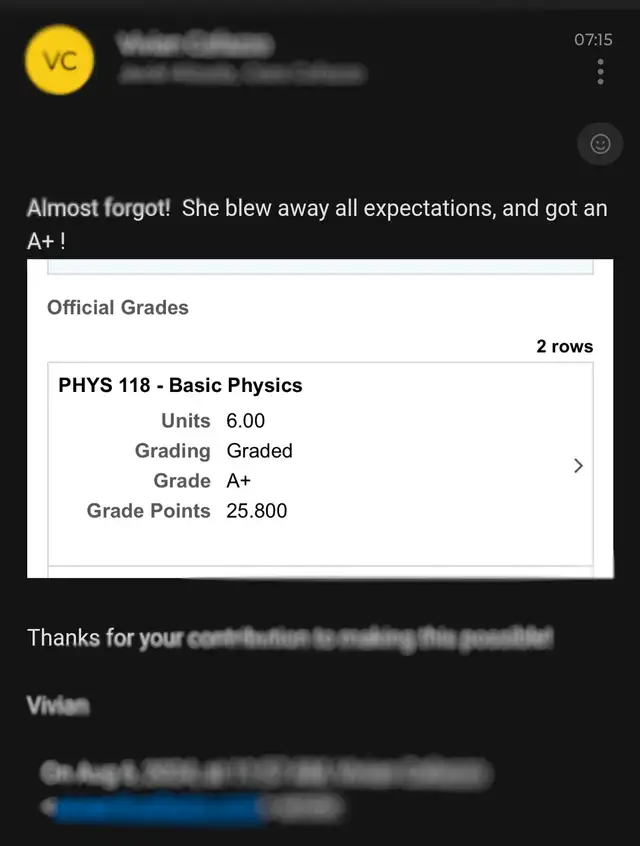
Task: Select the Grade Points 25.800 value
Action: (256, 511)
